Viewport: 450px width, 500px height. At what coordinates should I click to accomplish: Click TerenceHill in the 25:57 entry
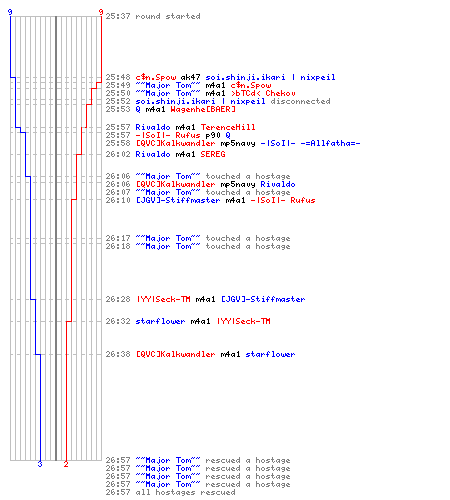coord(228,127)
